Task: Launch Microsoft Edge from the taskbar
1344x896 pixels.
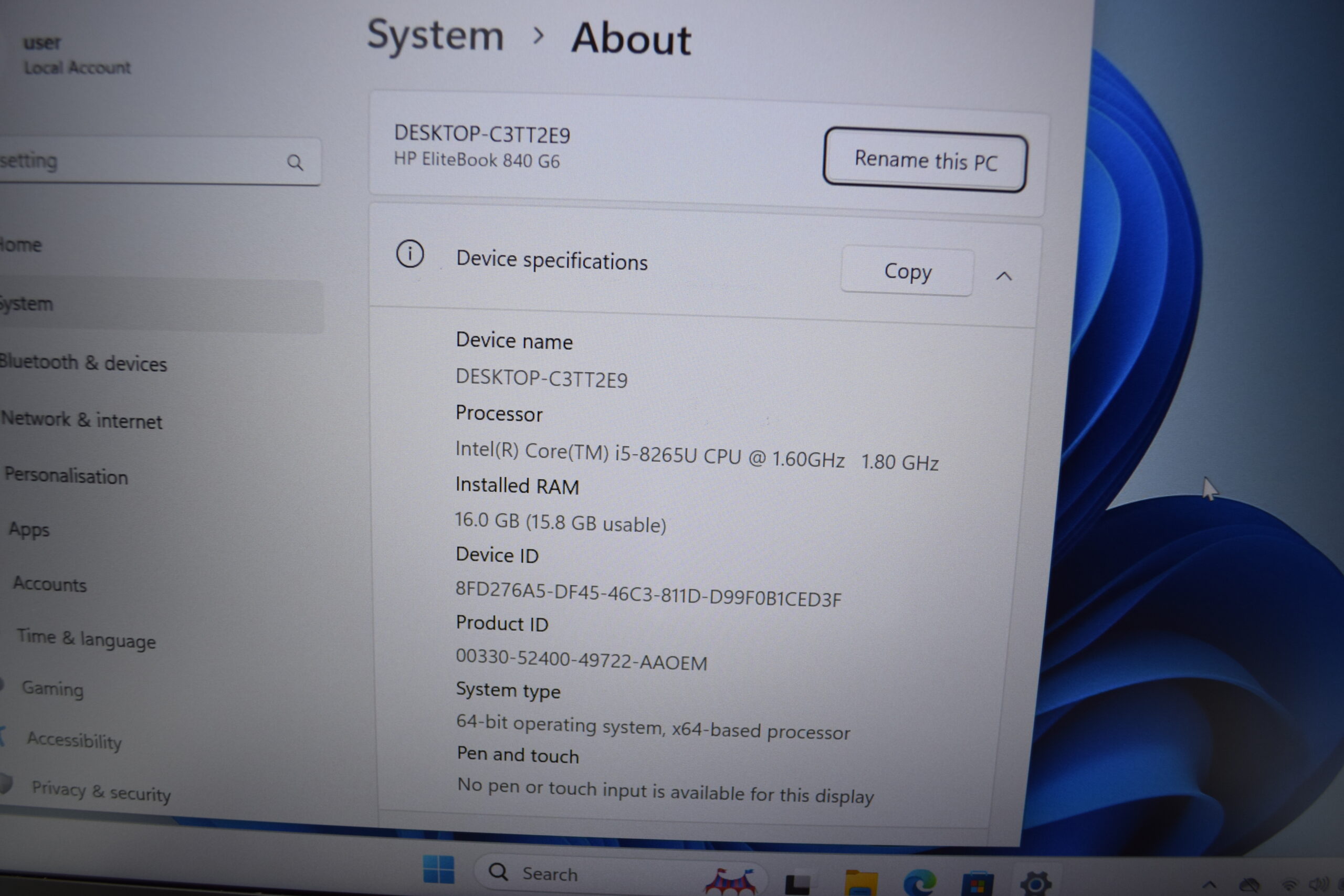Action: [x=919, y=882]
